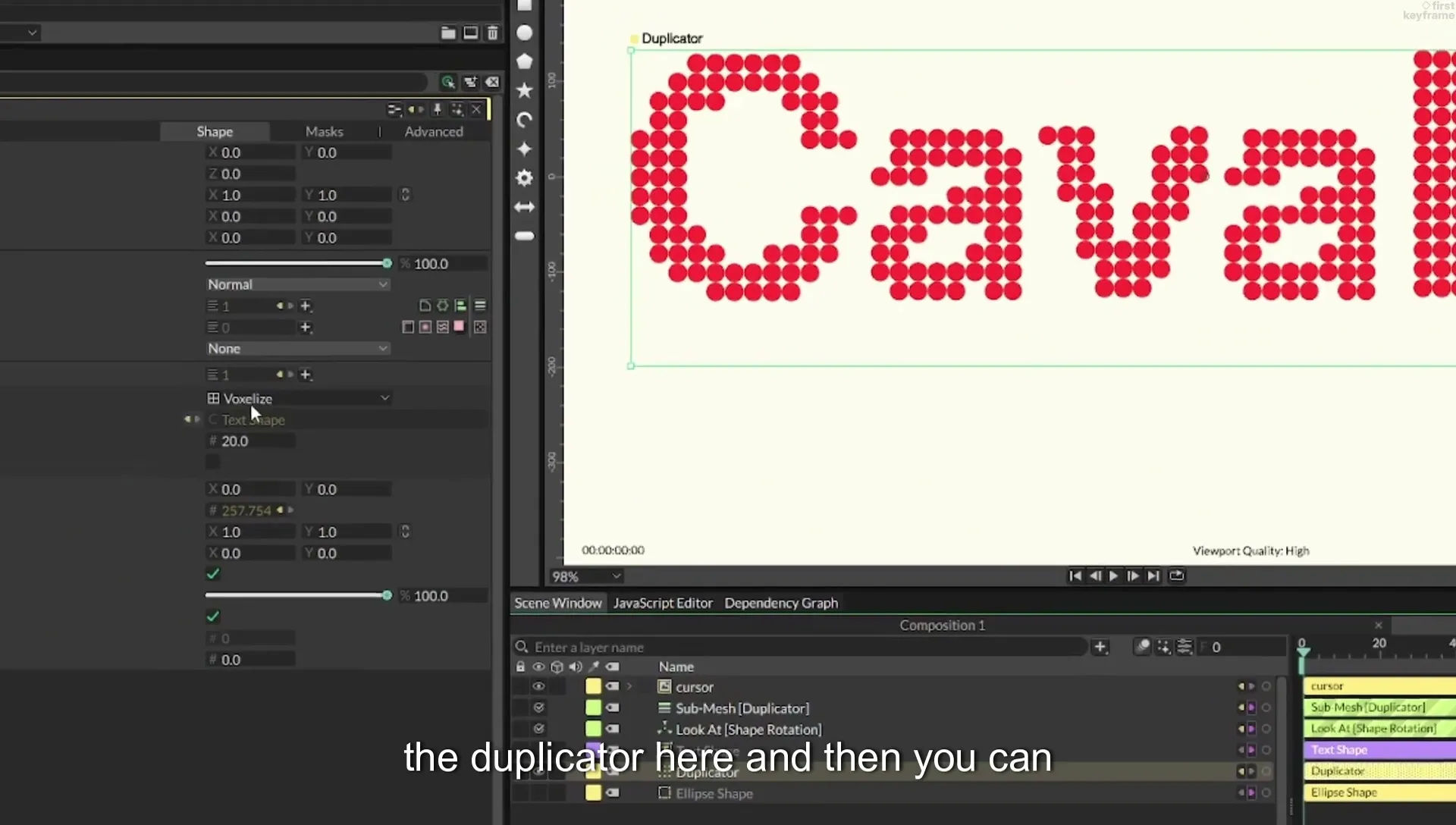Toggle visibility of Sub-Mesh [Duplicator] layer
Screen dimensions: 1456x825
[538, 707]
